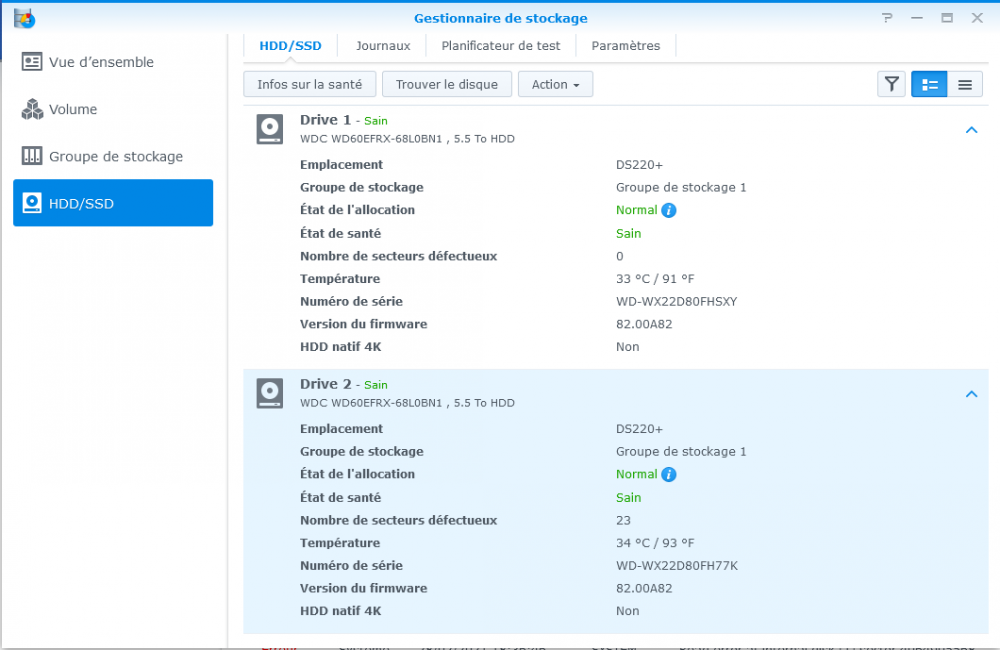Click Drive 2 allocation info icon
Screen dimensions: 1000x650
tap(669, 475)
